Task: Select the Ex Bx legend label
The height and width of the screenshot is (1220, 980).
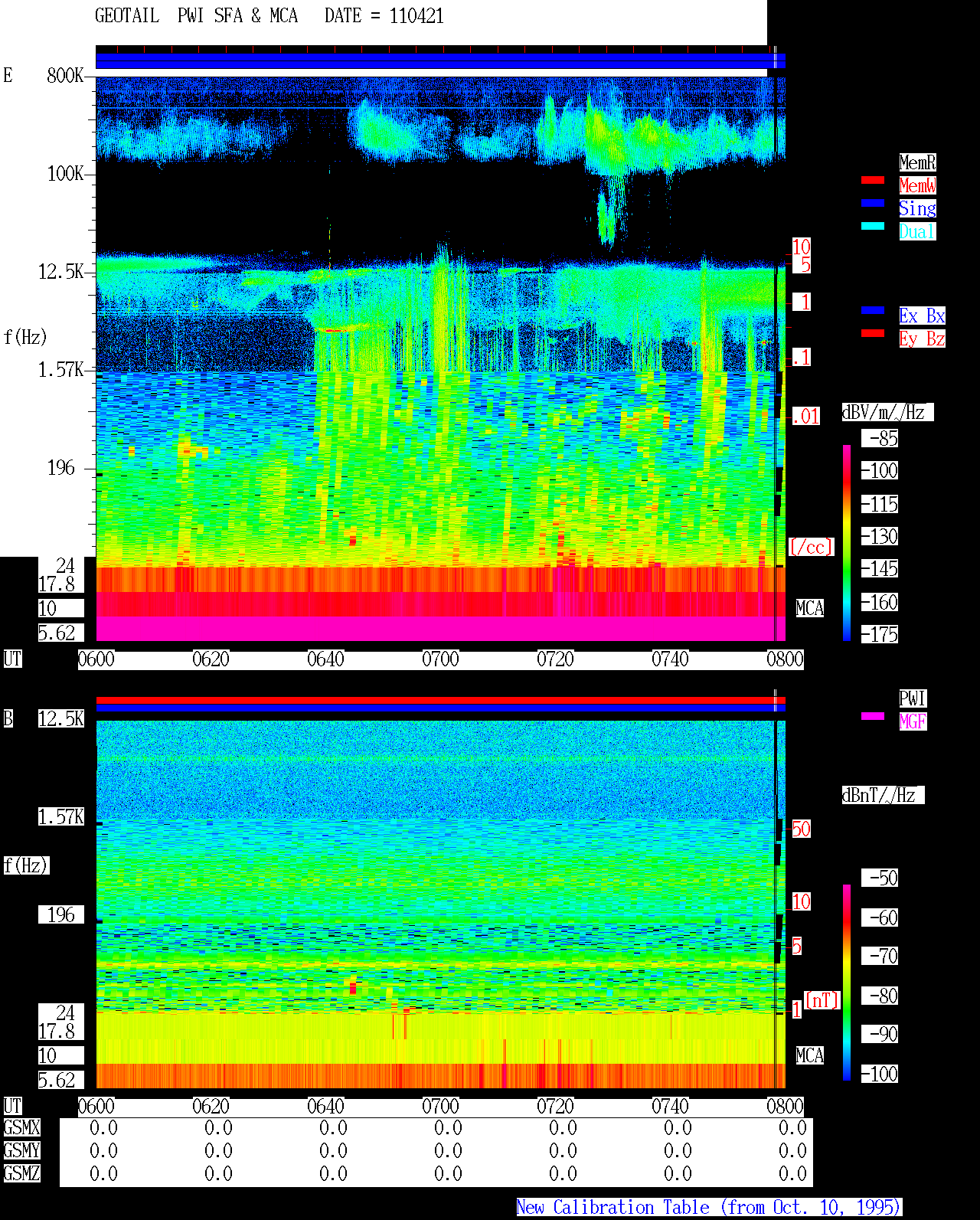Action: [922, 316]
